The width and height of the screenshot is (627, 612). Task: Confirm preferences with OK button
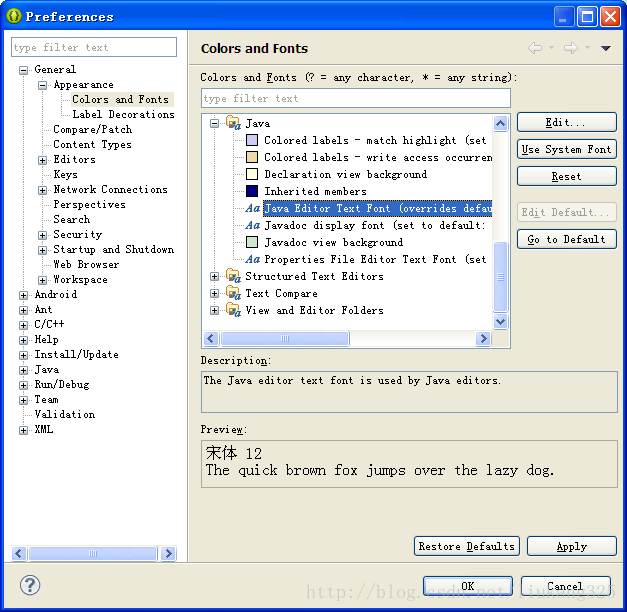(x=468, y=586)
